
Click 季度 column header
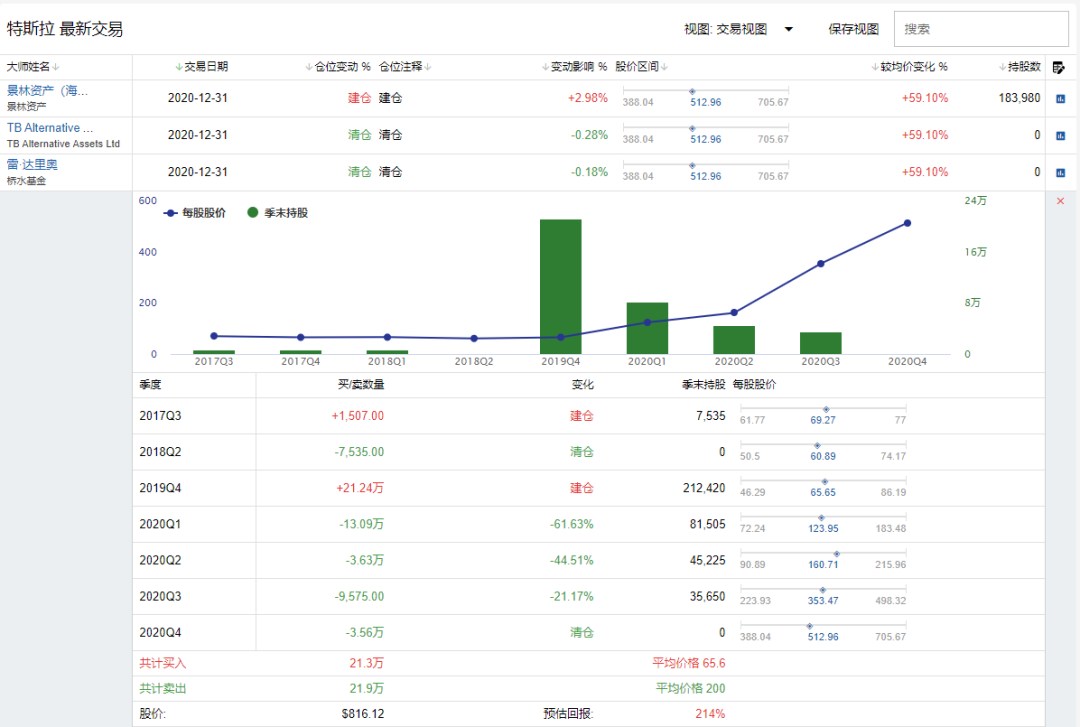tap(150, 385)
